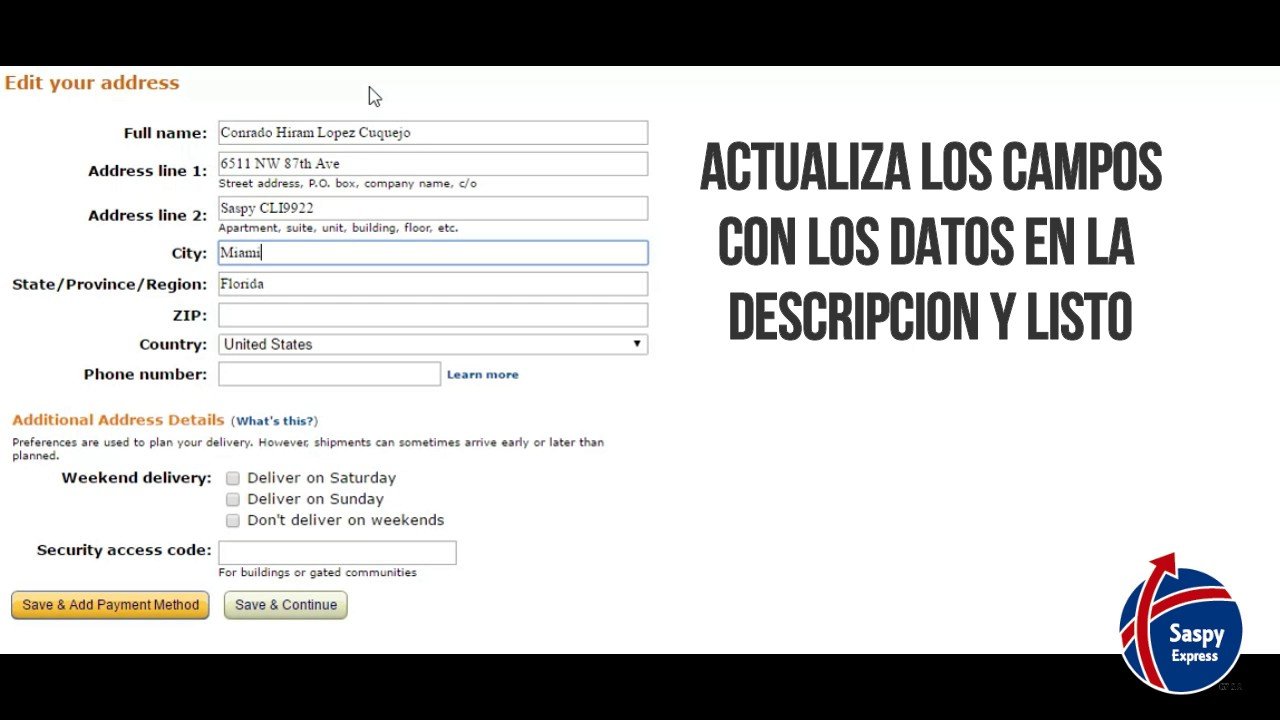This screenshot has height=720, width=1280.
Task: Click the 'Additional Address Details' heading
Action: pos(118,420)
